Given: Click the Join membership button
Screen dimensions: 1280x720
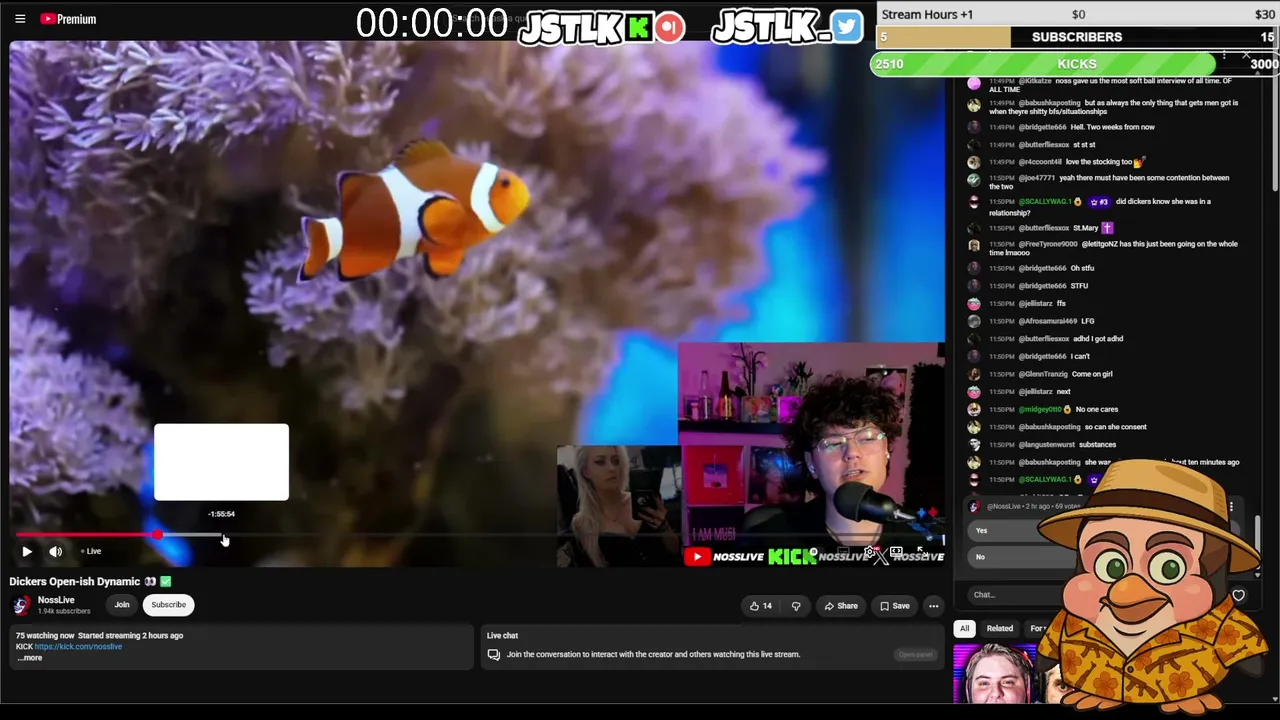Looking at the screenshot, I should coord(122,605).
